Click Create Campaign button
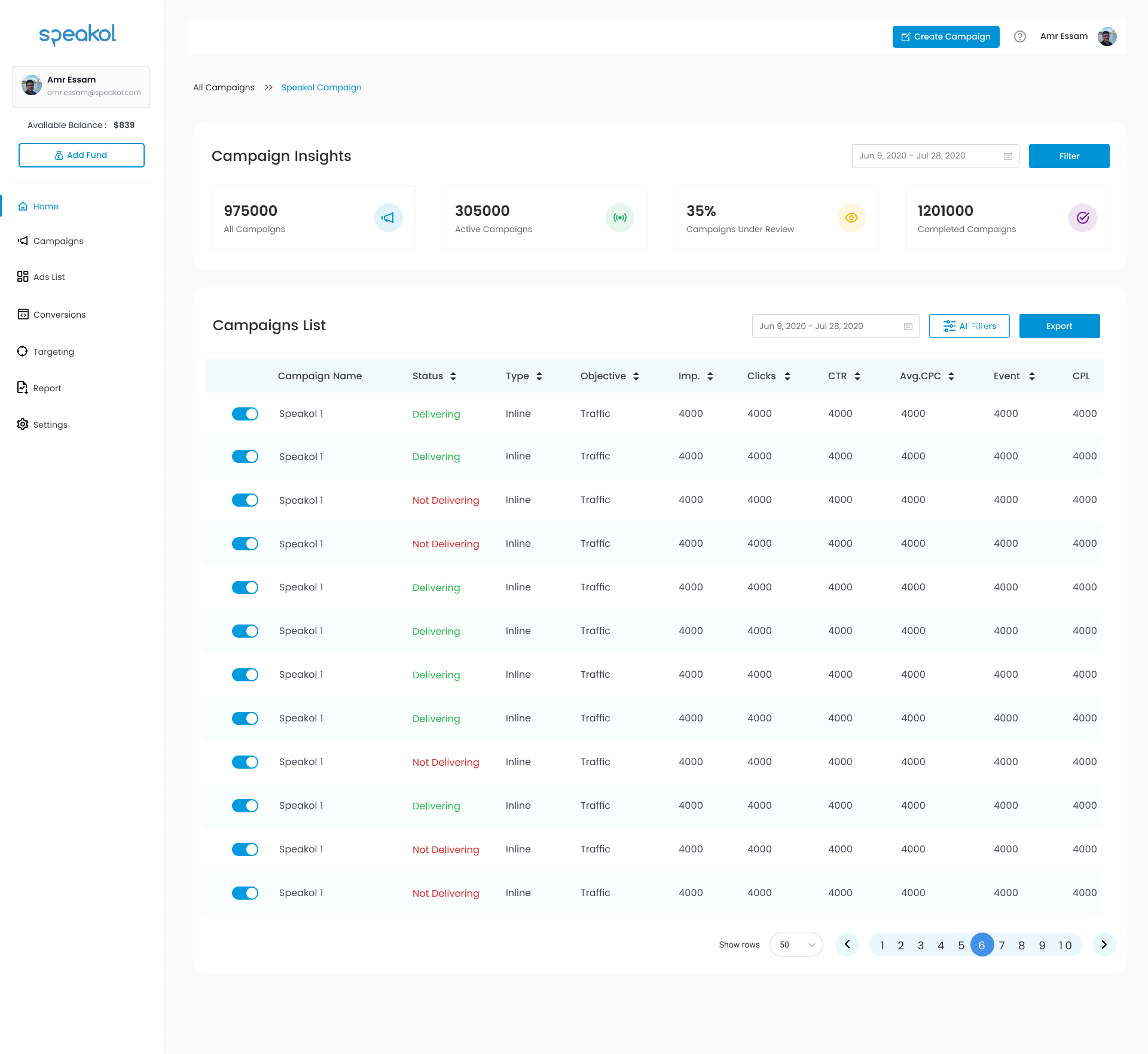The image size is (1148, 1054). [x=946, y=36]
